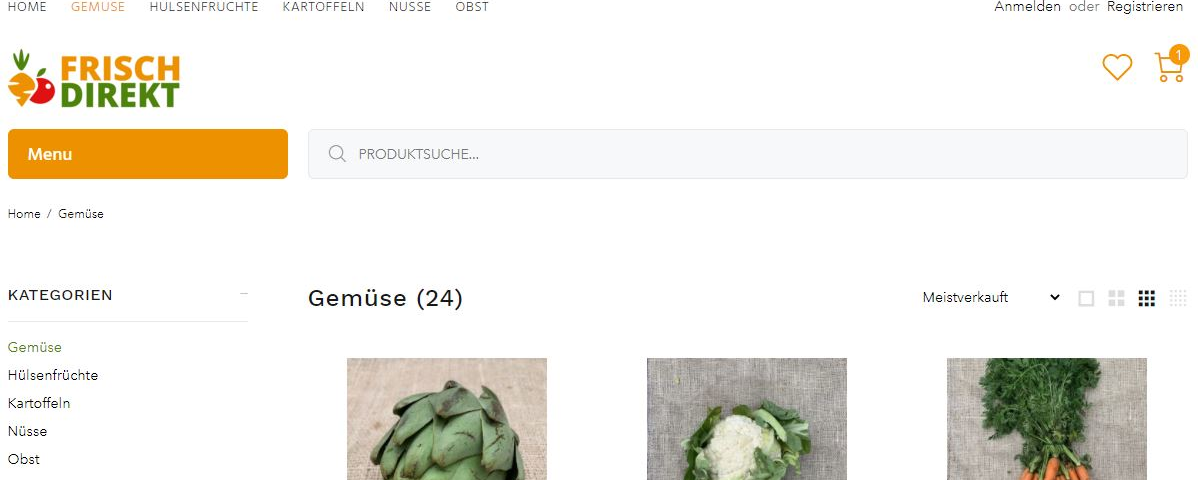
Task: Click the Anmelden link
Action: (1028, 7)
